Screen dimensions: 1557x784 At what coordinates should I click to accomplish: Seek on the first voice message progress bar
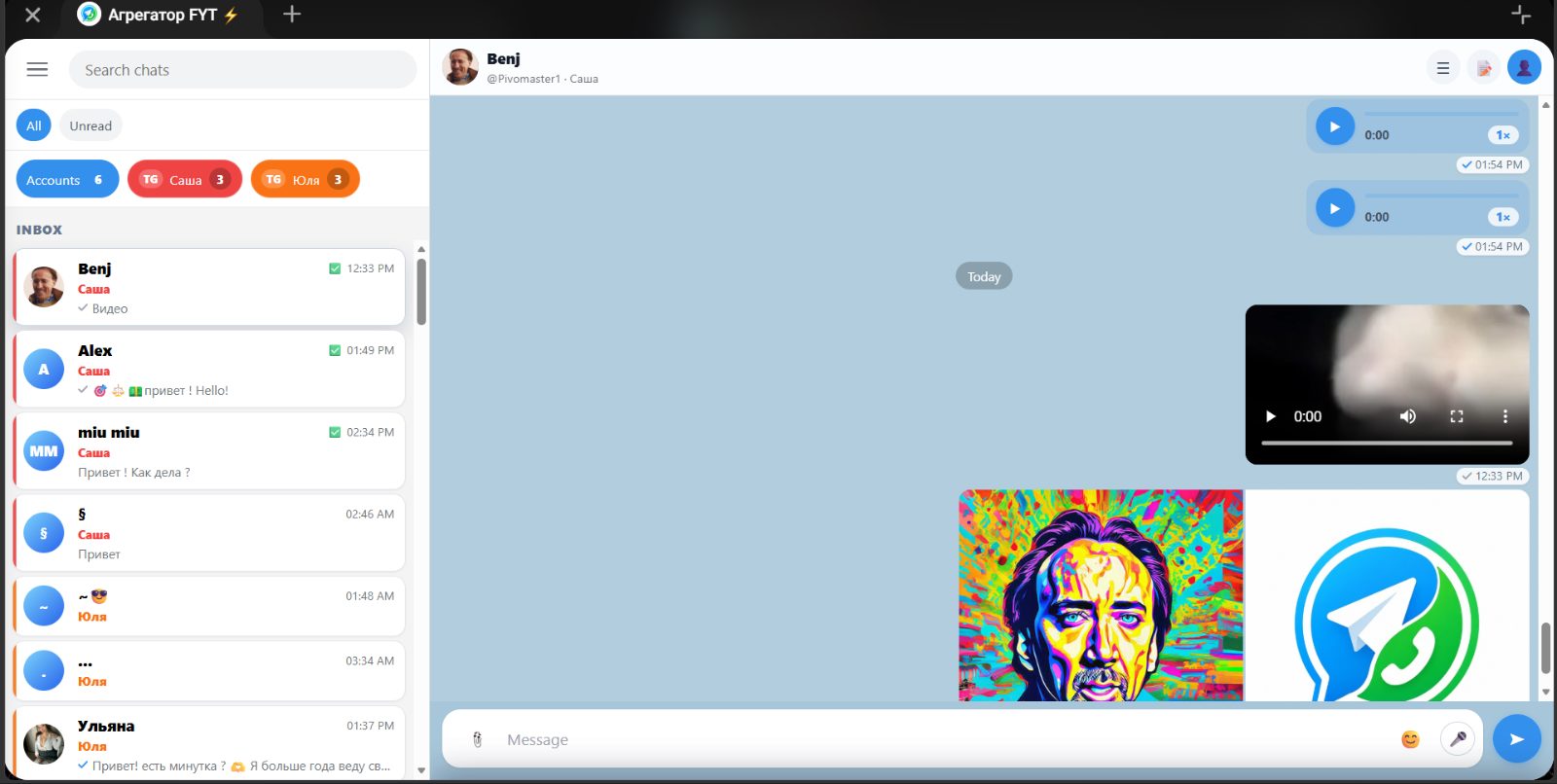point(1441,114)
